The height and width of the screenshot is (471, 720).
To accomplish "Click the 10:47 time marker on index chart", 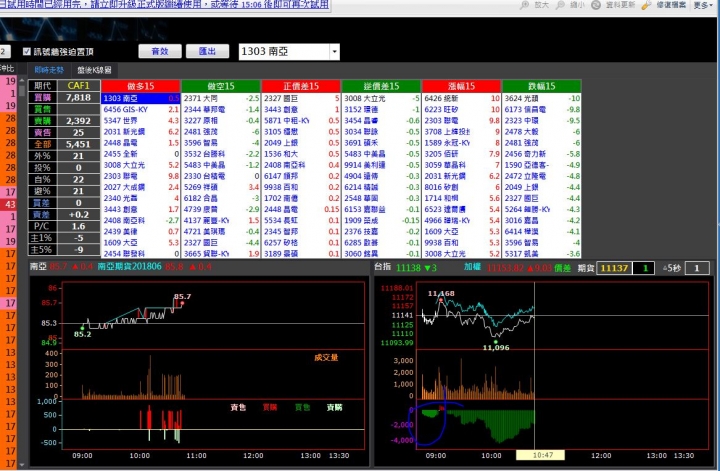I will (540, 455).
